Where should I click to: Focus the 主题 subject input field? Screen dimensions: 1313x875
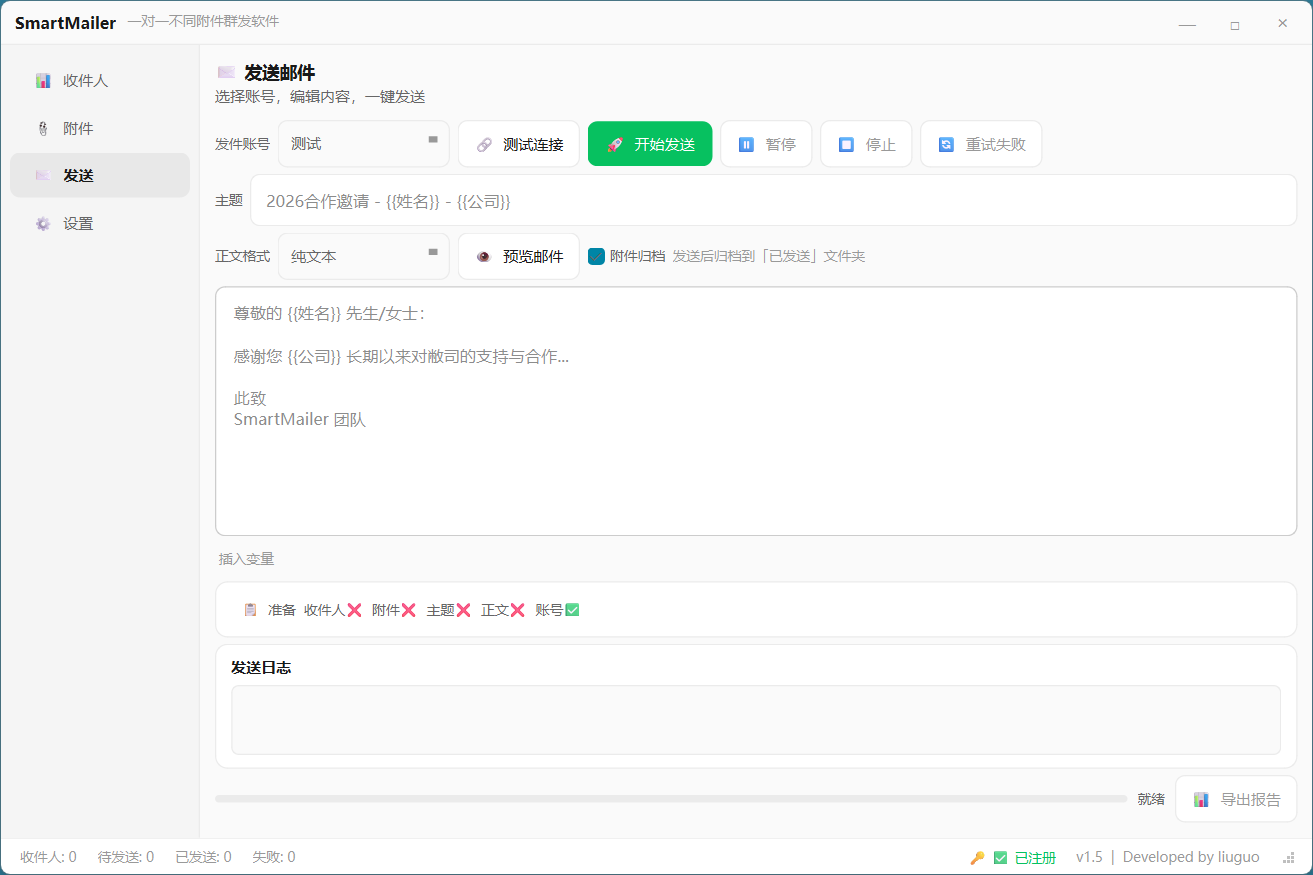tap(773, 201)
